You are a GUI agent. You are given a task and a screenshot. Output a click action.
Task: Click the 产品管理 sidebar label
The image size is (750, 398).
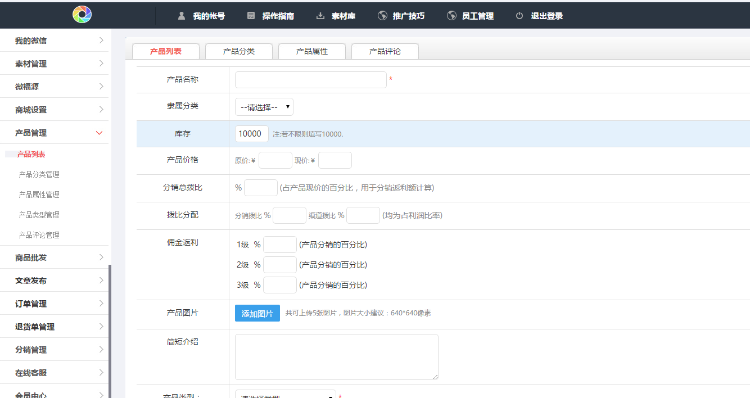31,133
